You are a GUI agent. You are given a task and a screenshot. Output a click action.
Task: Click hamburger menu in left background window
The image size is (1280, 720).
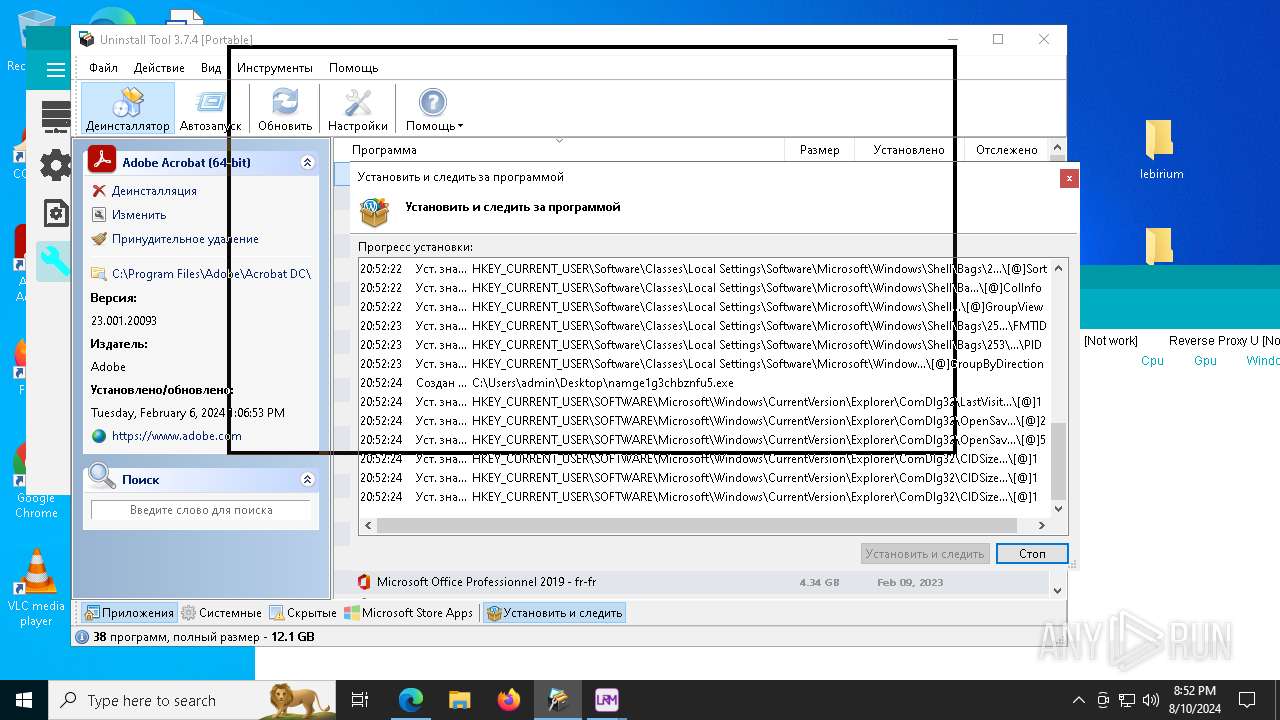[x=56, y=70]
